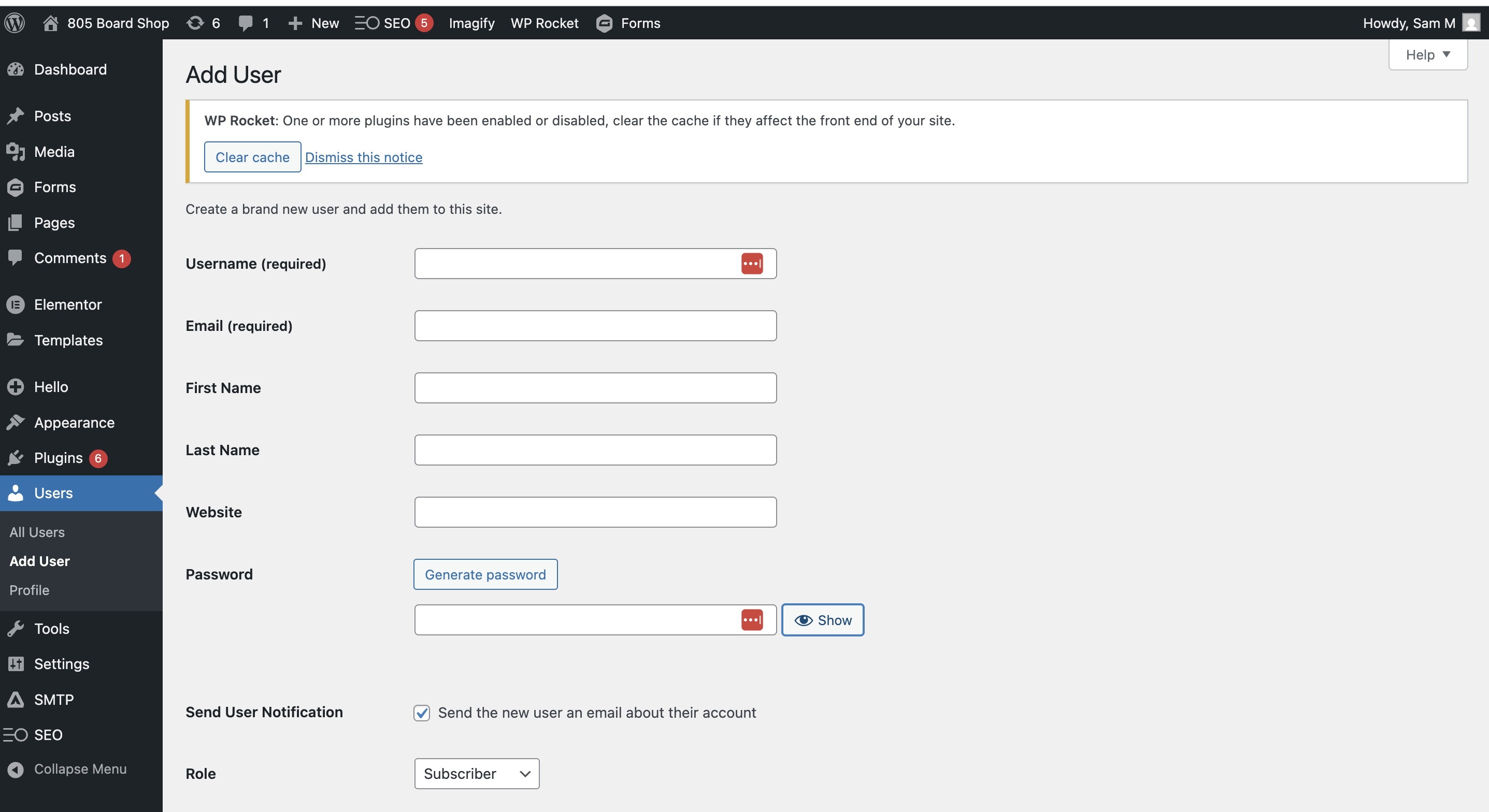Screen dimensions: 1489x812
Task: Go to All Users submenu
Action: [x=37, y=532]
